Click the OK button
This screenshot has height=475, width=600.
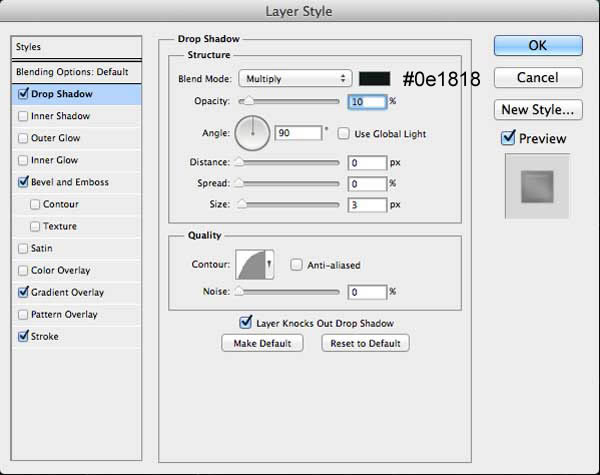pos(538,46)
